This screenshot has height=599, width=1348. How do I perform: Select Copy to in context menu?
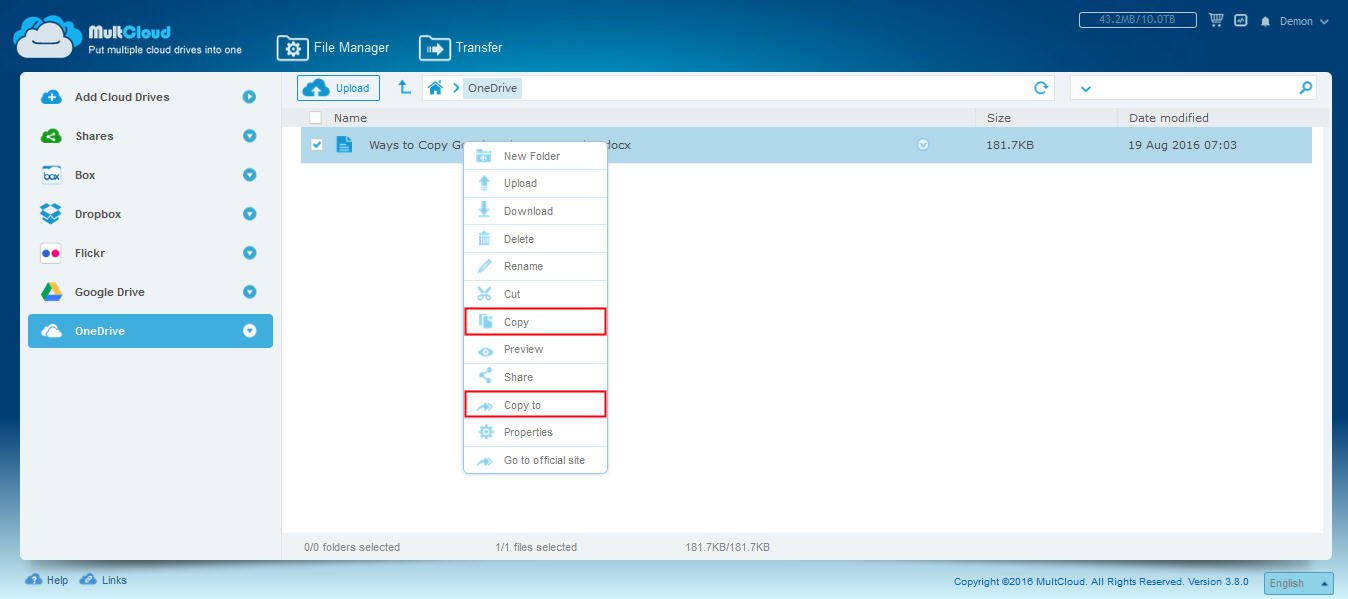point(535,405)
